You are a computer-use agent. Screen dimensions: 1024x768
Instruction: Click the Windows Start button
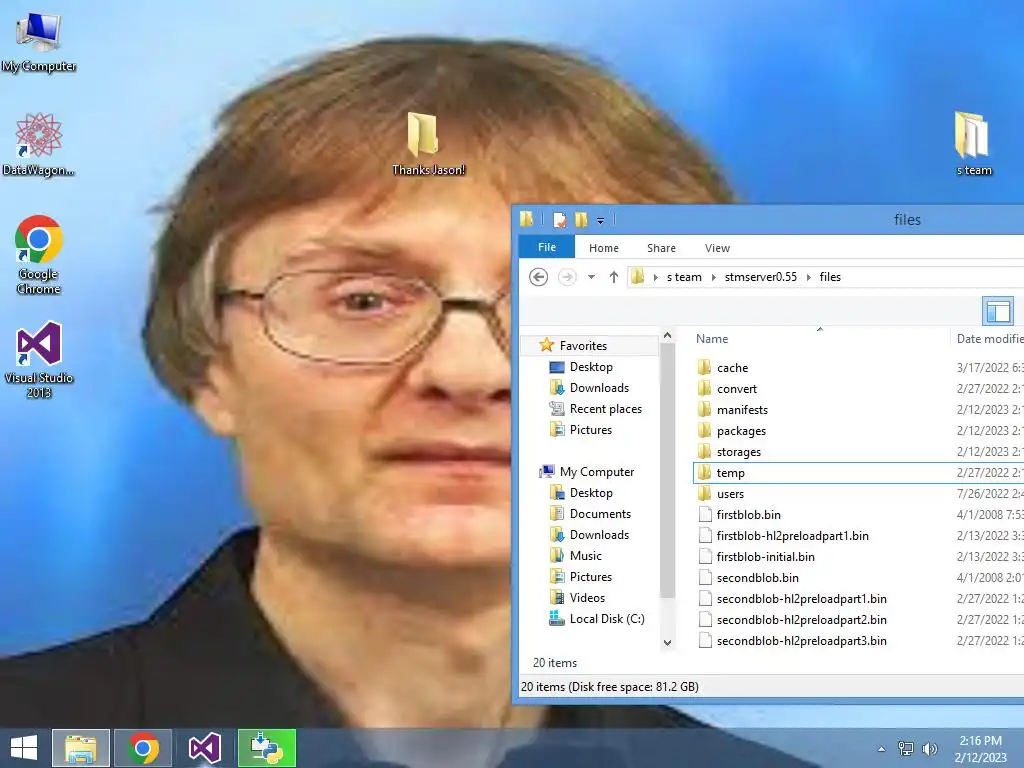[24, 748]
